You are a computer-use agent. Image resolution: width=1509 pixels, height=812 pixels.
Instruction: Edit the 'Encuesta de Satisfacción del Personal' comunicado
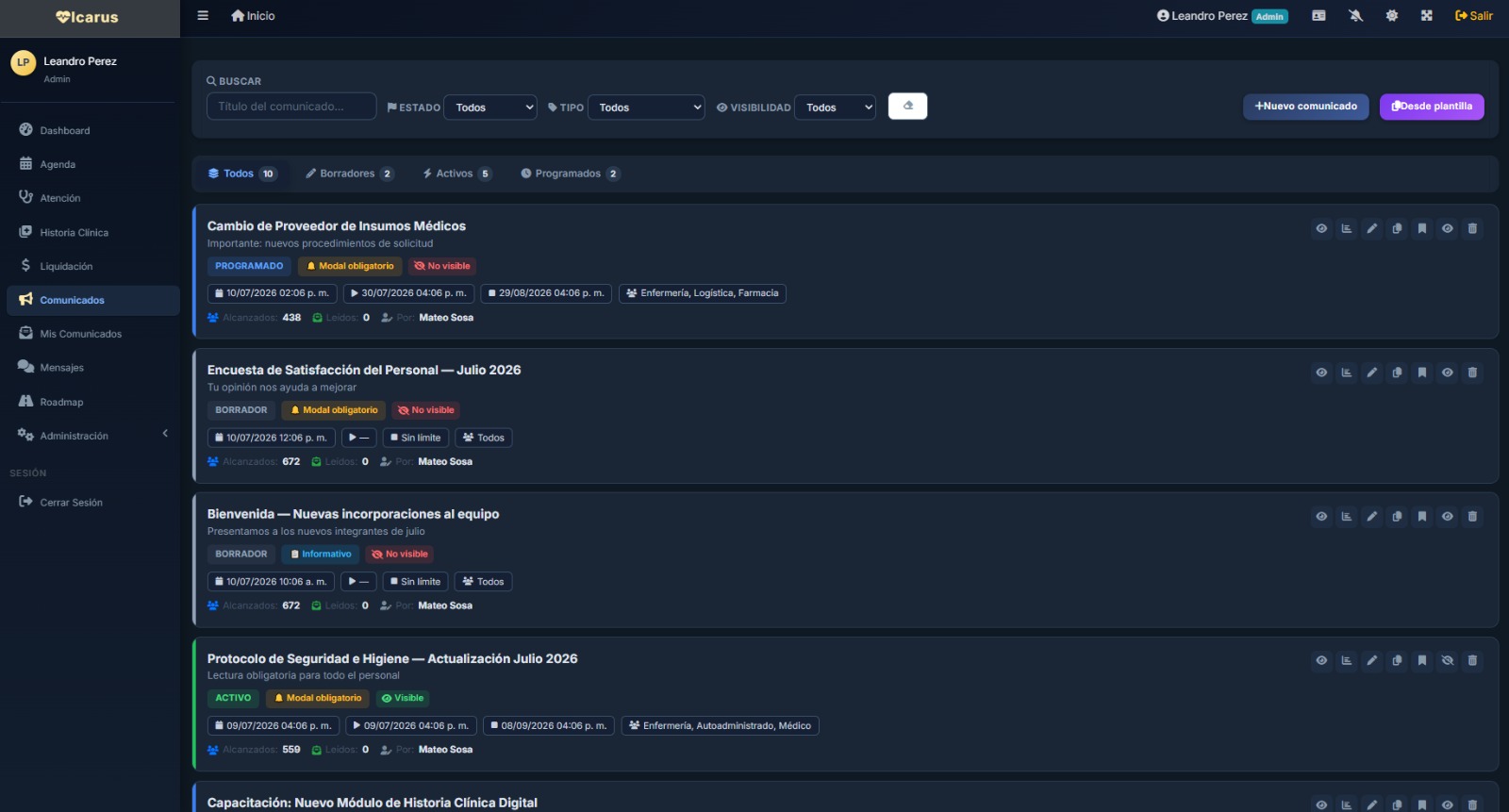tap(1372, 373)
